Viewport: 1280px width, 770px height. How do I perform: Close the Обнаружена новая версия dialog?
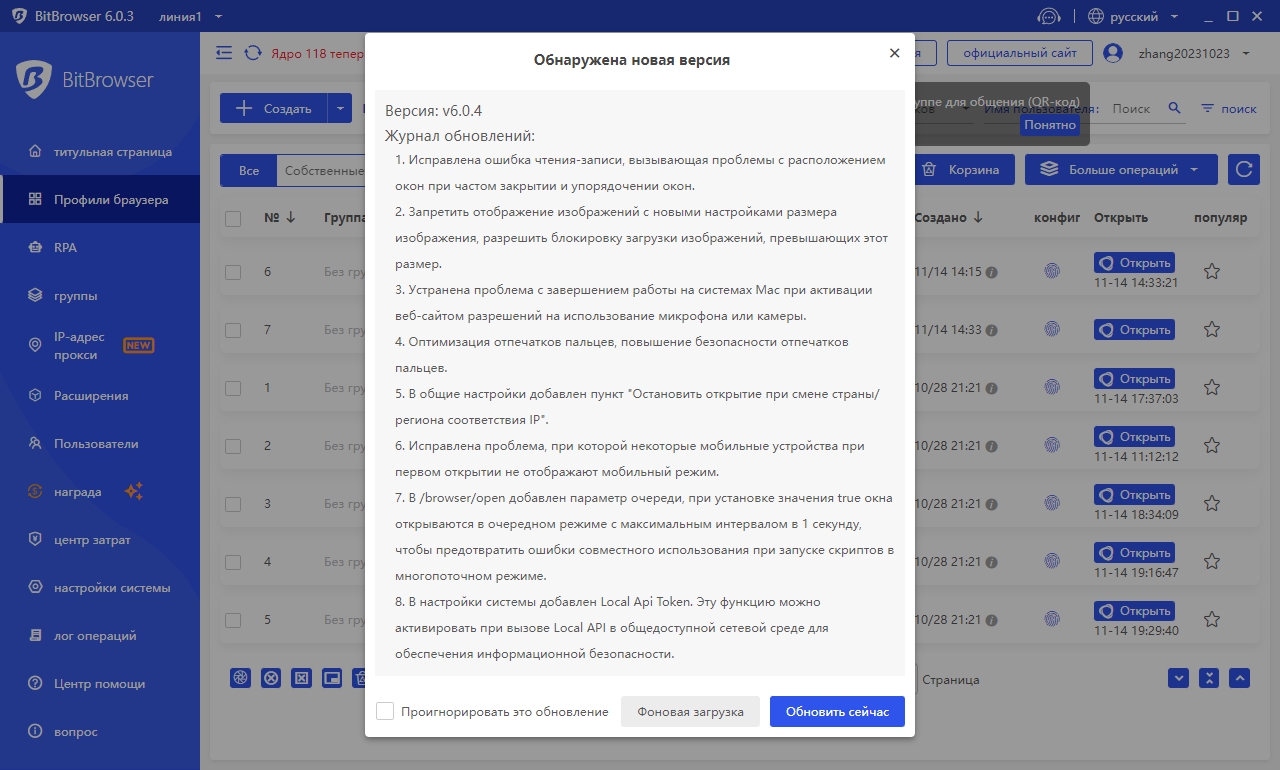click(x=894, y=53)
